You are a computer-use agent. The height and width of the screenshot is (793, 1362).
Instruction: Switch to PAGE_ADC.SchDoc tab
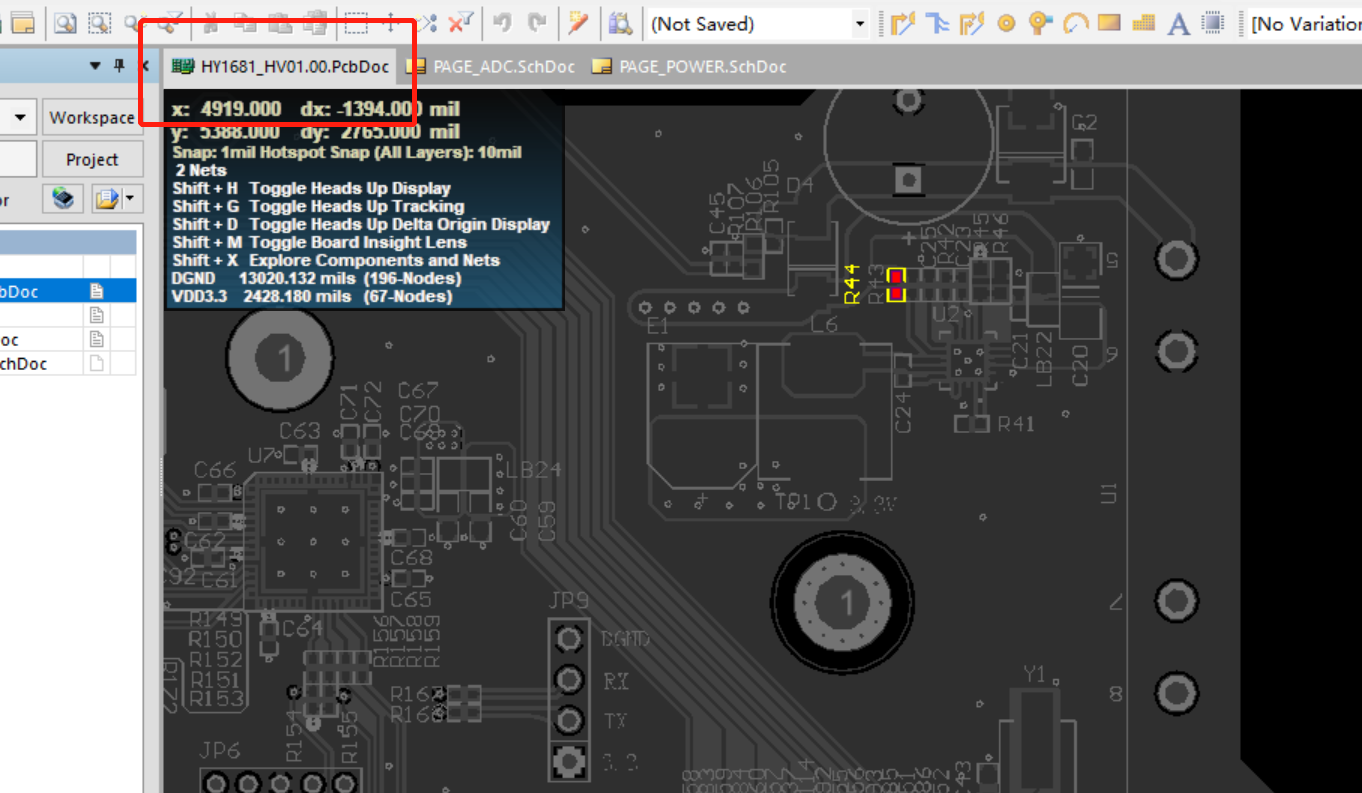(491, 67)
